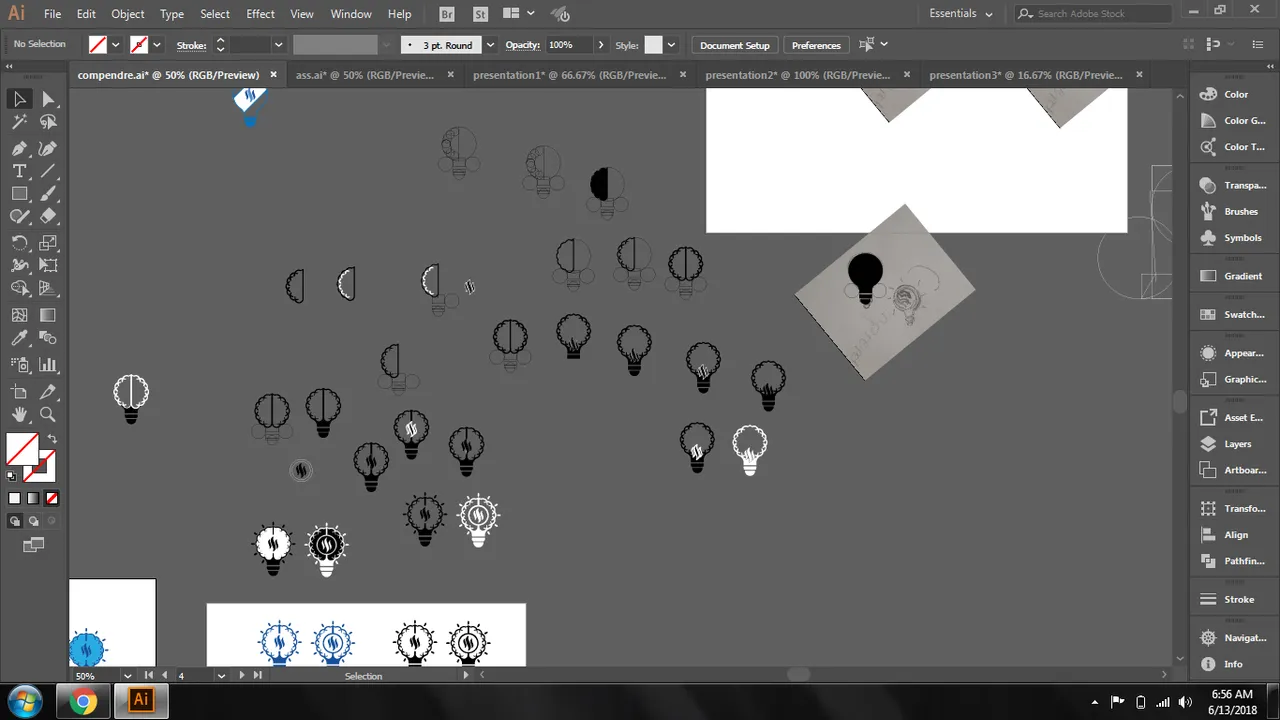
Task: Expand the opacity slider arrow
Action: click(600, 45)
